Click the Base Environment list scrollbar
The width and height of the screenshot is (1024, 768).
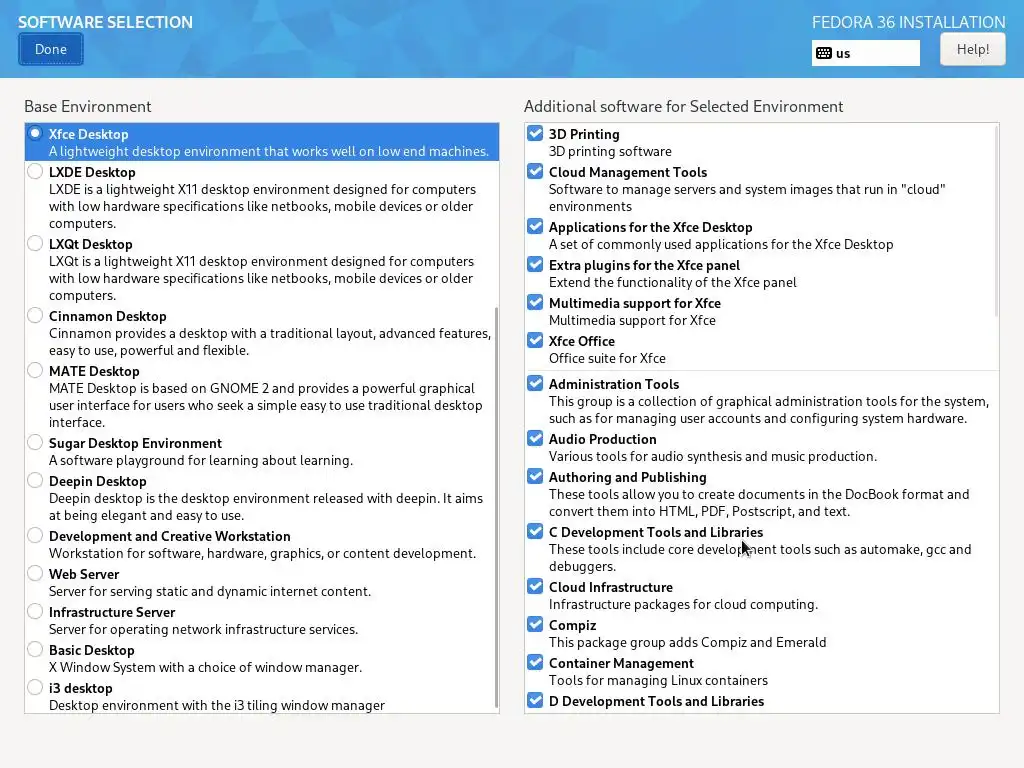[x=496, y=508]
